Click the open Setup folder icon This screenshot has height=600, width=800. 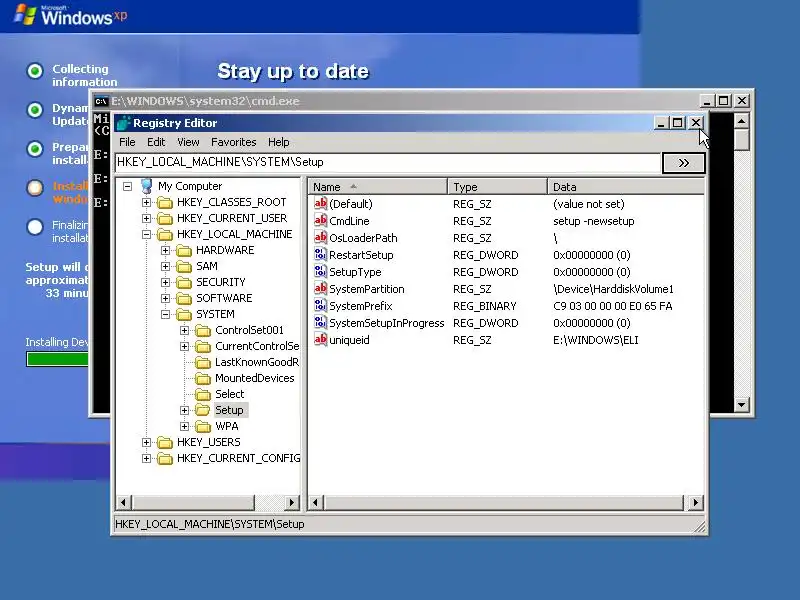[203, 411]
